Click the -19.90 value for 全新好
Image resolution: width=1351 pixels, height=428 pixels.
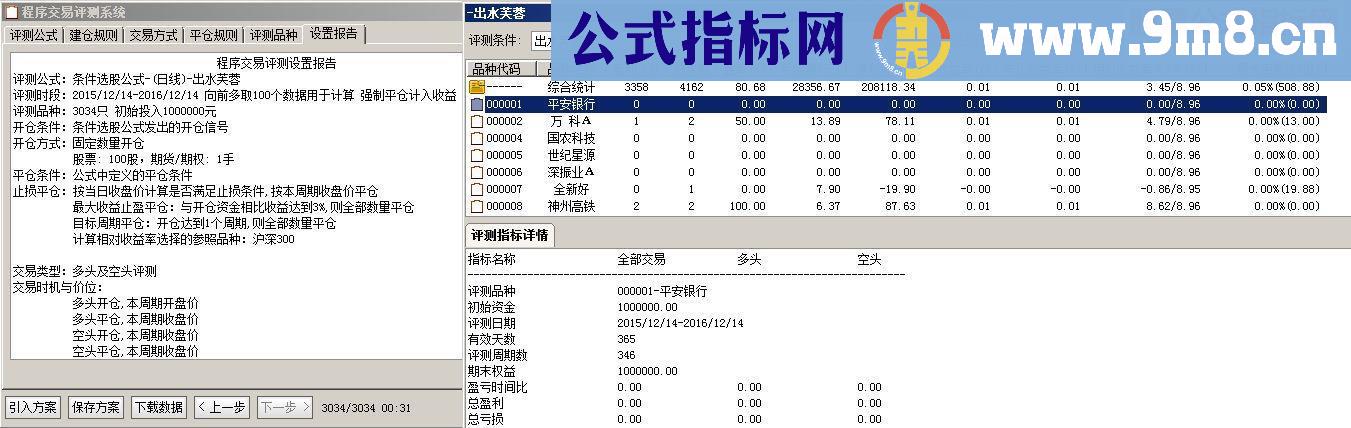pos(898,189)
